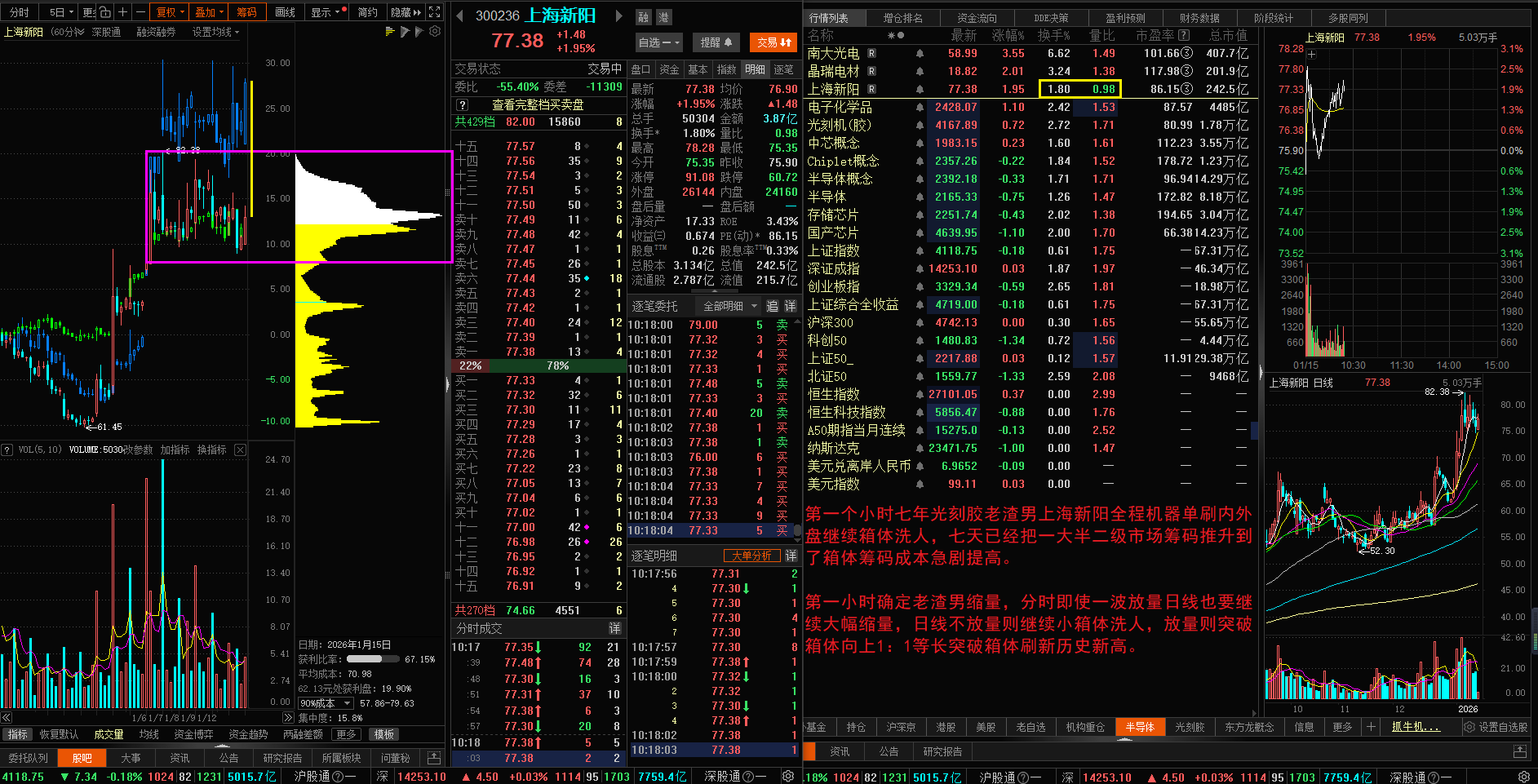Screen dimensions: 1538x784
Task: Click the pop-out icon at right of 研究报告 row
Action: tap(1519, 751)
